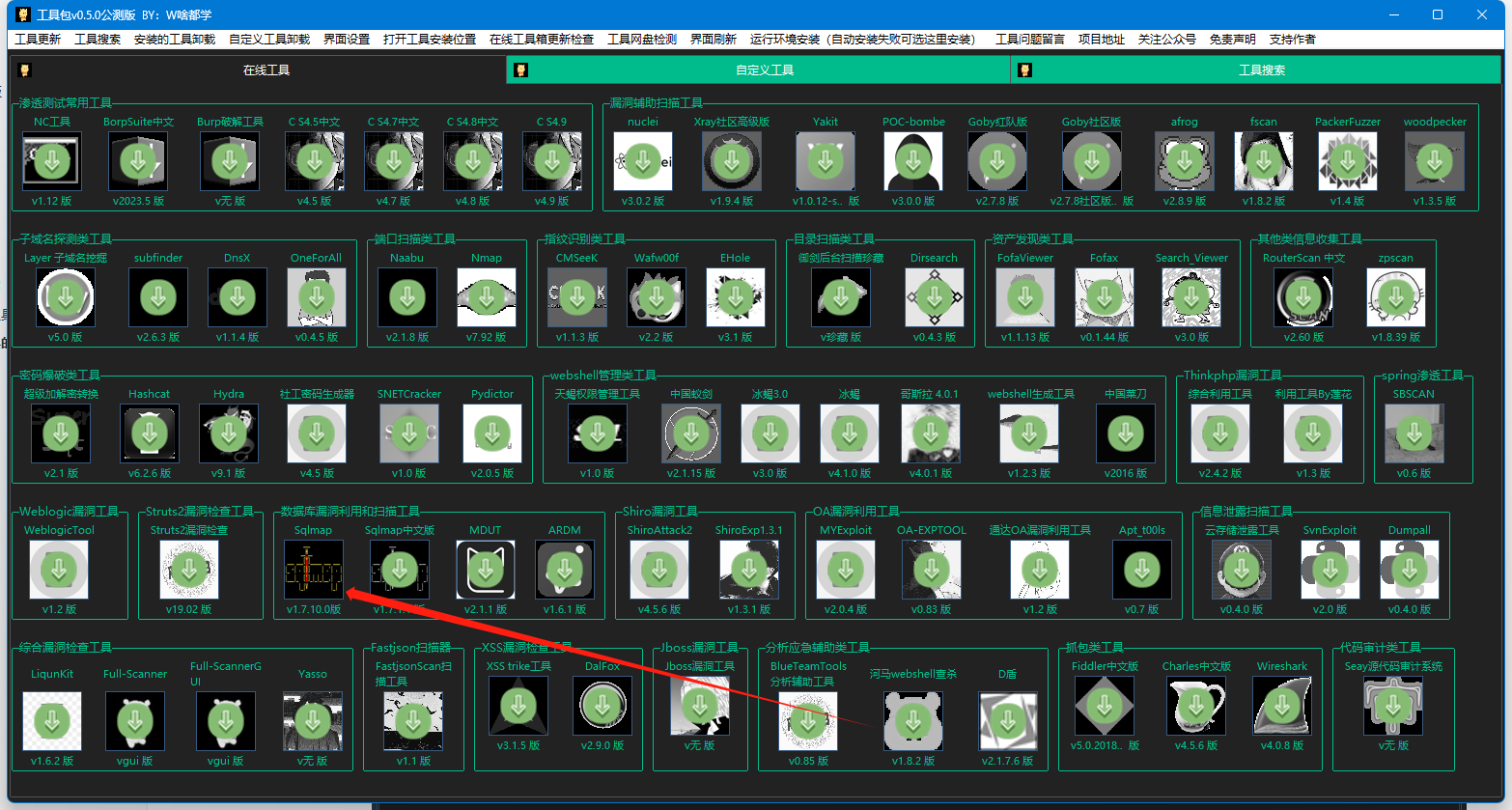Select the D盾 tool icon
This screenshot has height=810, width=1512.
click(1008, 721)
